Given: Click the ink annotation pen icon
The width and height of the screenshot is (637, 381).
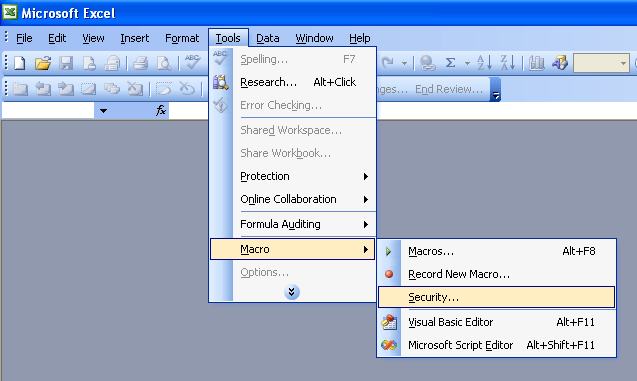Looking at the screenshot, I should point(164,88).
